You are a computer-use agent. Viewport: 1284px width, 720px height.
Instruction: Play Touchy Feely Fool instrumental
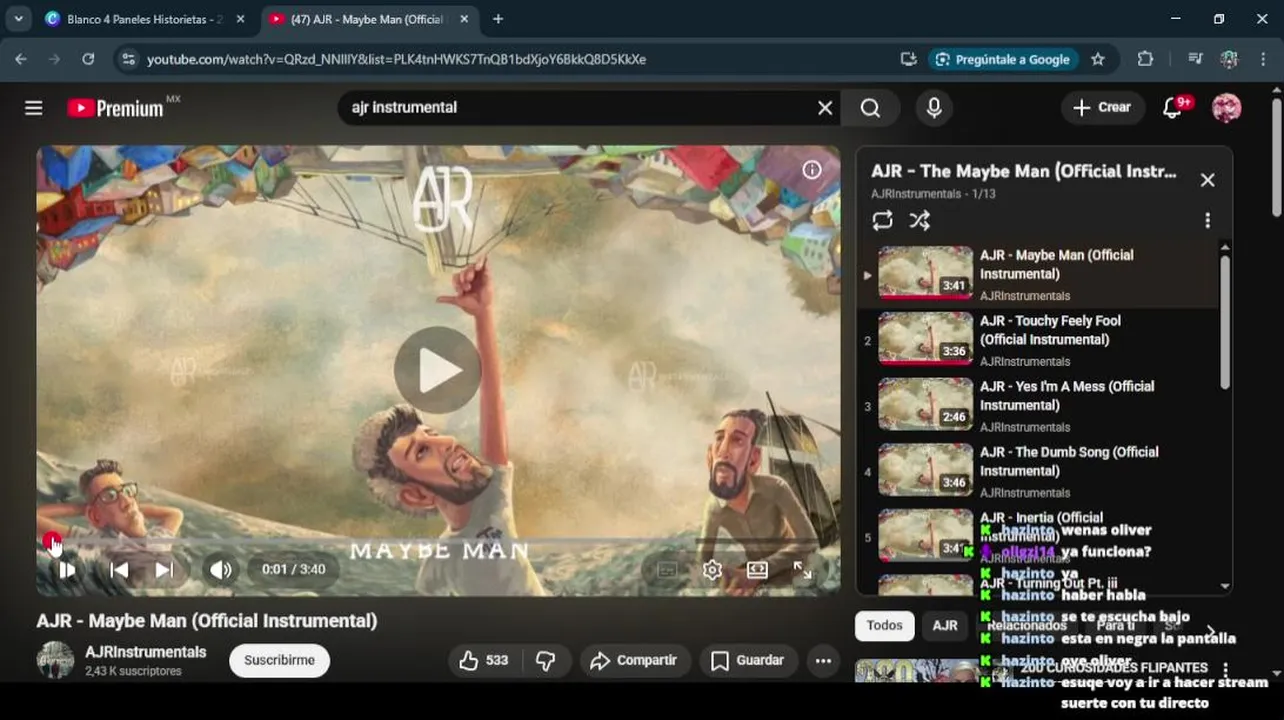[x=1039, y=340]
